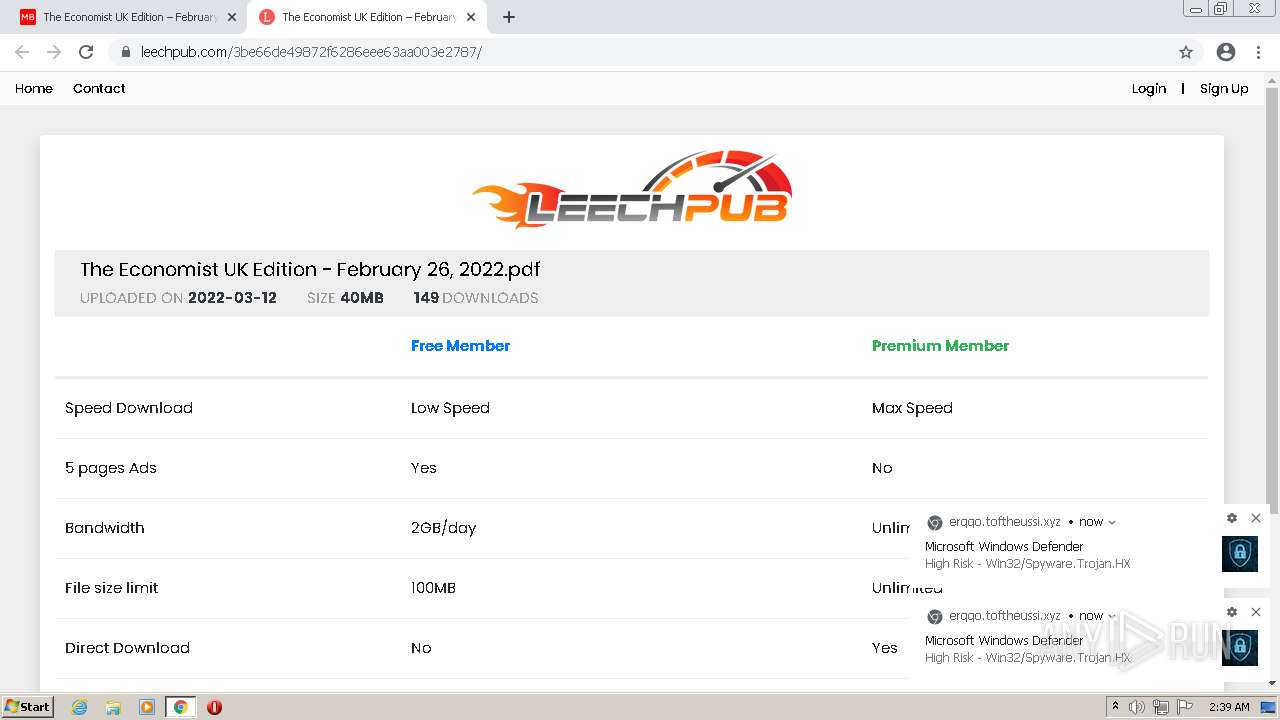Viewport: 1280px width, 720px height.
Task: Click the Chrome taskbar icon
Action: click(x=181, y=707)
